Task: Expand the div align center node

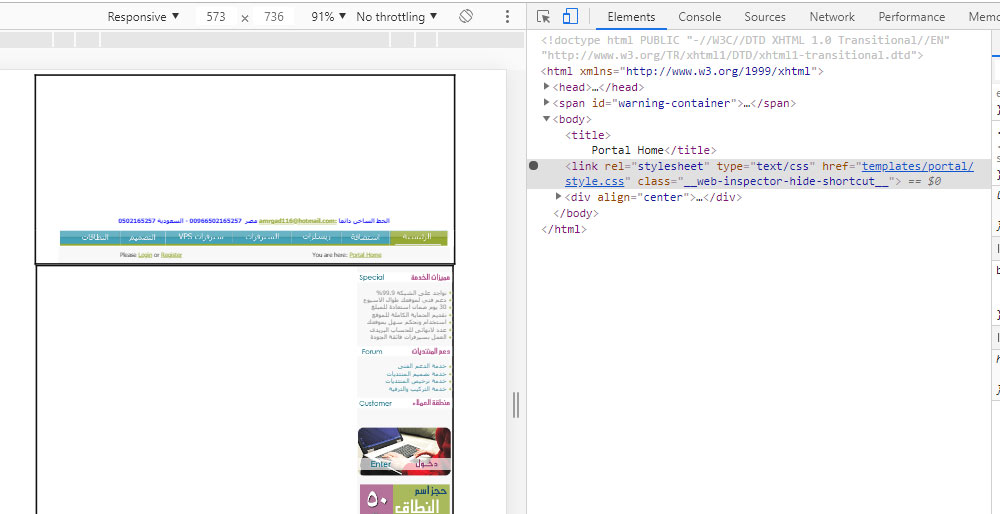Action: pyautogui.click(x=559, y=197)
